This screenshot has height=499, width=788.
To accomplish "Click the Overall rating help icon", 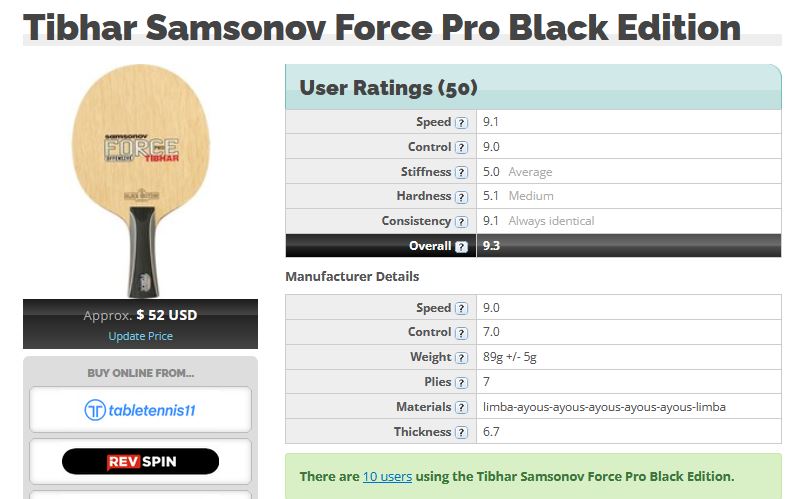I will tap(461, 246).
